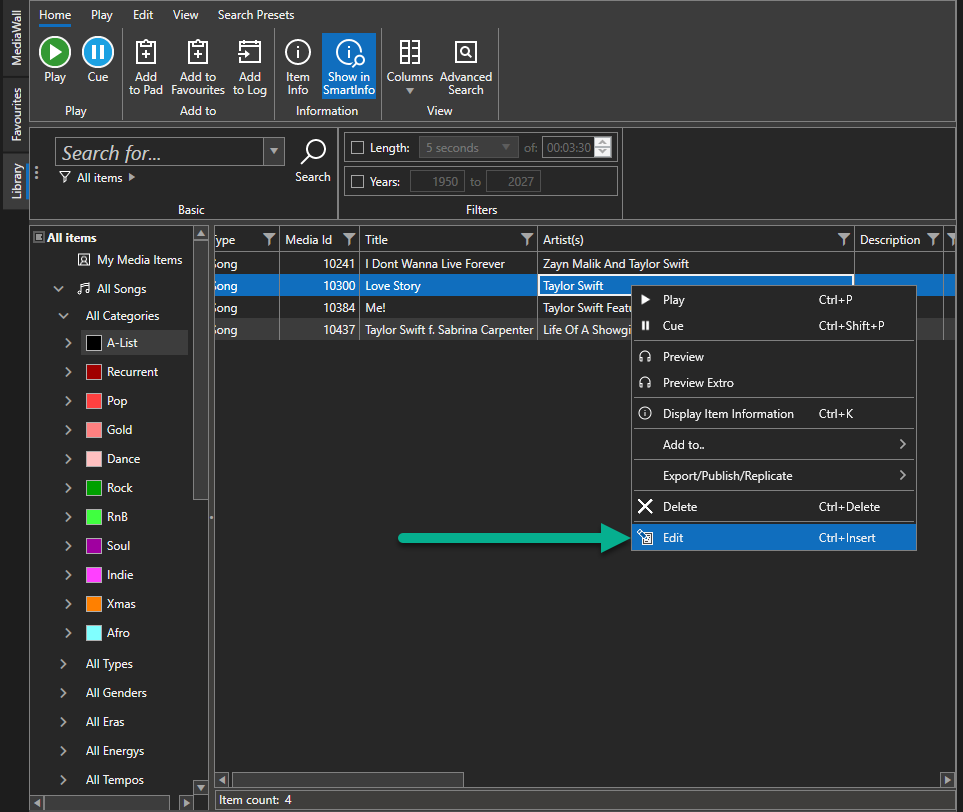Click the Media Id column filter icon
Image resolution: width=963 pixels, height=812 pixels.
coord(349,240)
